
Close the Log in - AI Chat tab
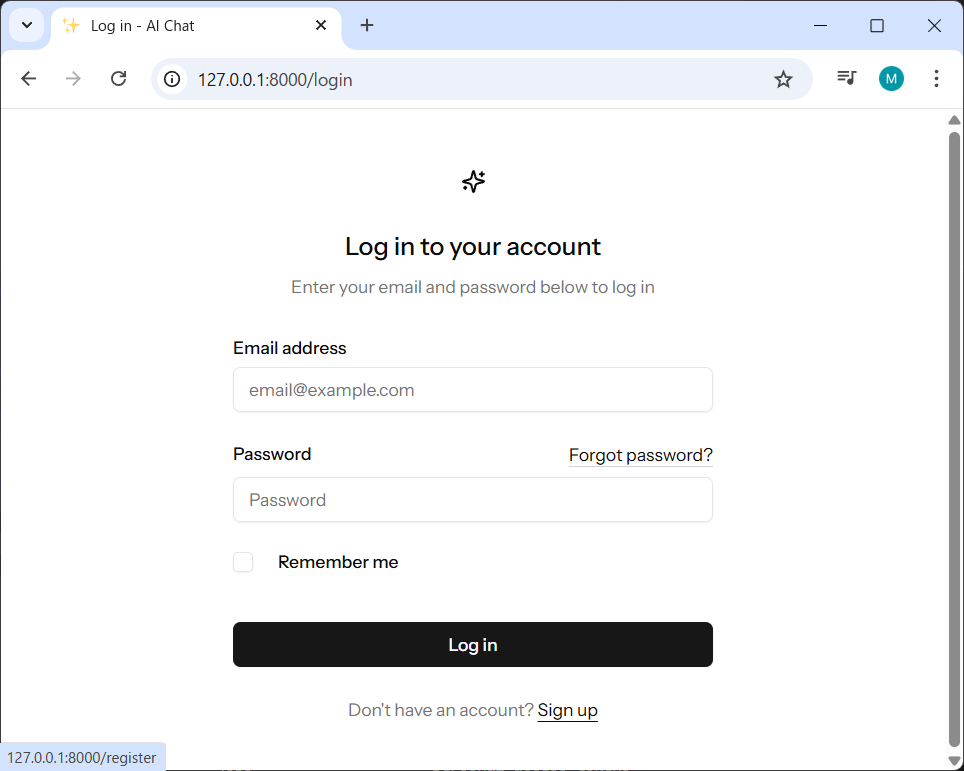pyautogui.click(x=321, y=26)
